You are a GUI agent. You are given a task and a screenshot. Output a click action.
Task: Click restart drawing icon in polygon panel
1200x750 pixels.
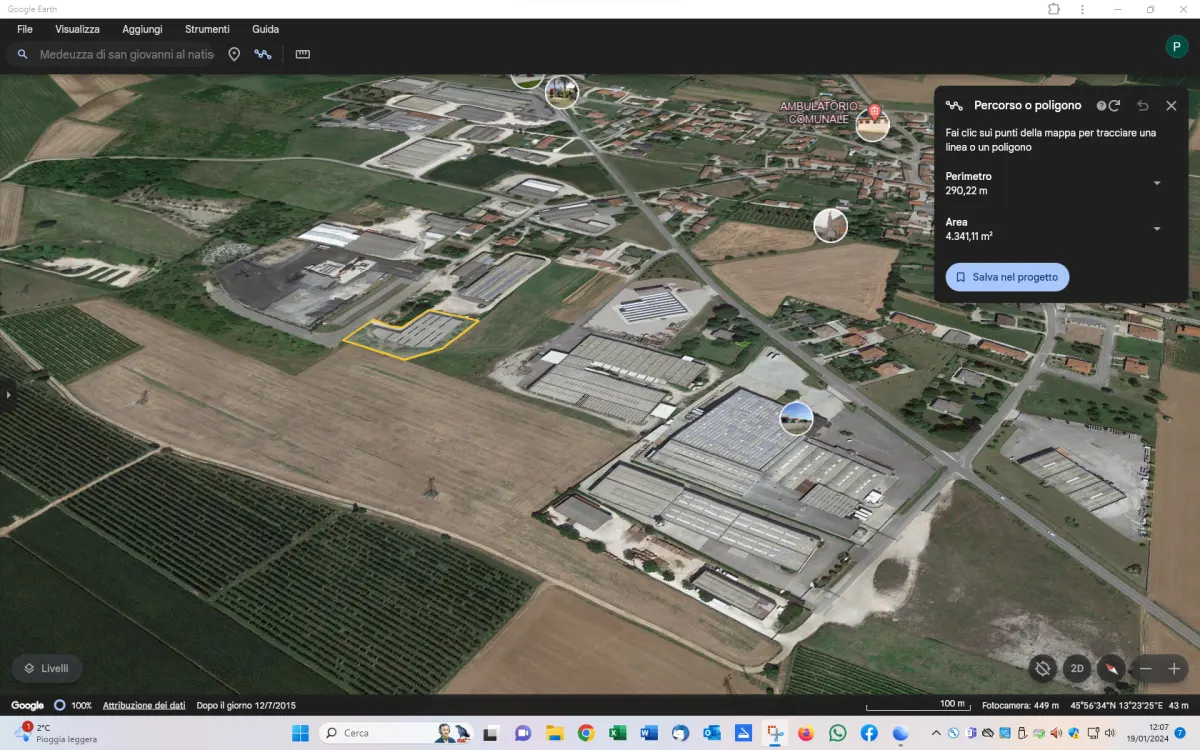tap(1114, 105)
